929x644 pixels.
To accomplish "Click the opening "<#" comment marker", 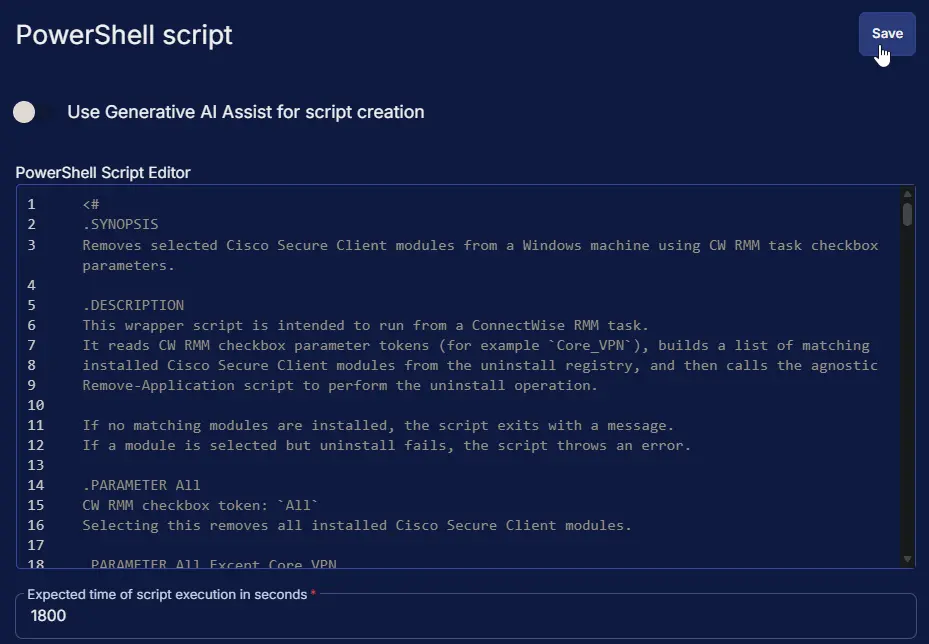I will (91, 205).
